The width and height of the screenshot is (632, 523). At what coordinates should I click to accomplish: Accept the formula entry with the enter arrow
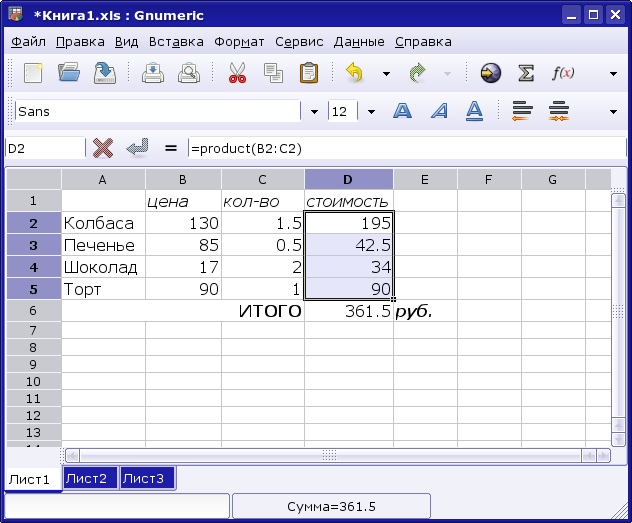coord(137,148)
